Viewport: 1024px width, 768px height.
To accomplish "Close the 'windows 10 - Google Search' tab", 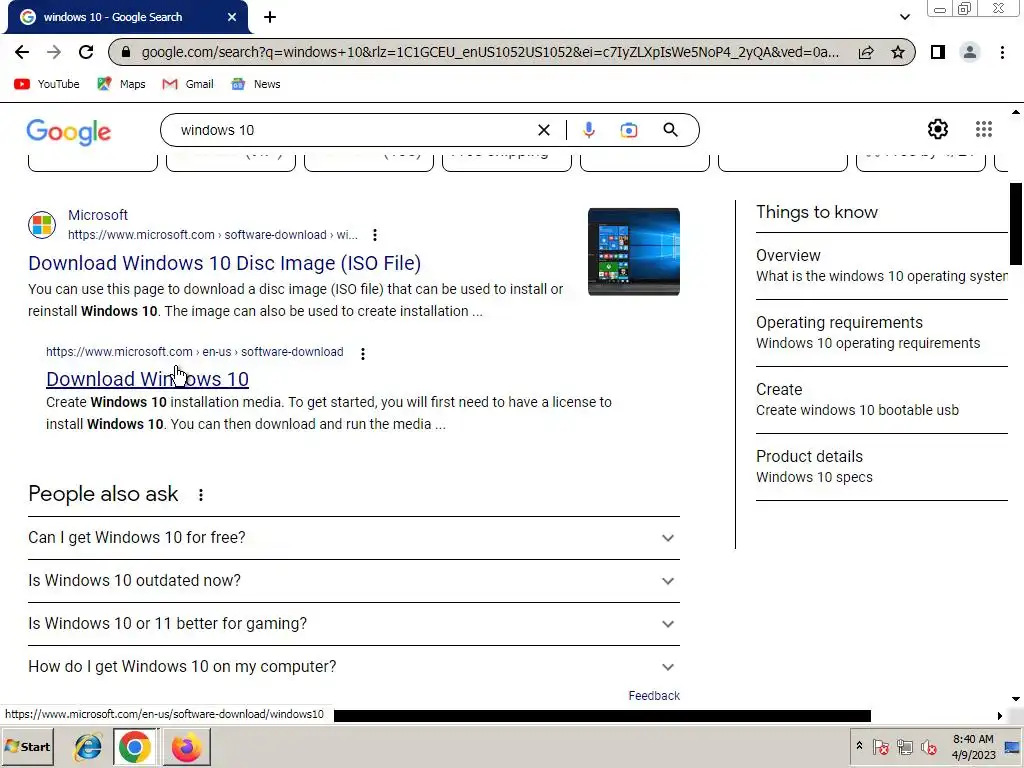I will [232, 17].
